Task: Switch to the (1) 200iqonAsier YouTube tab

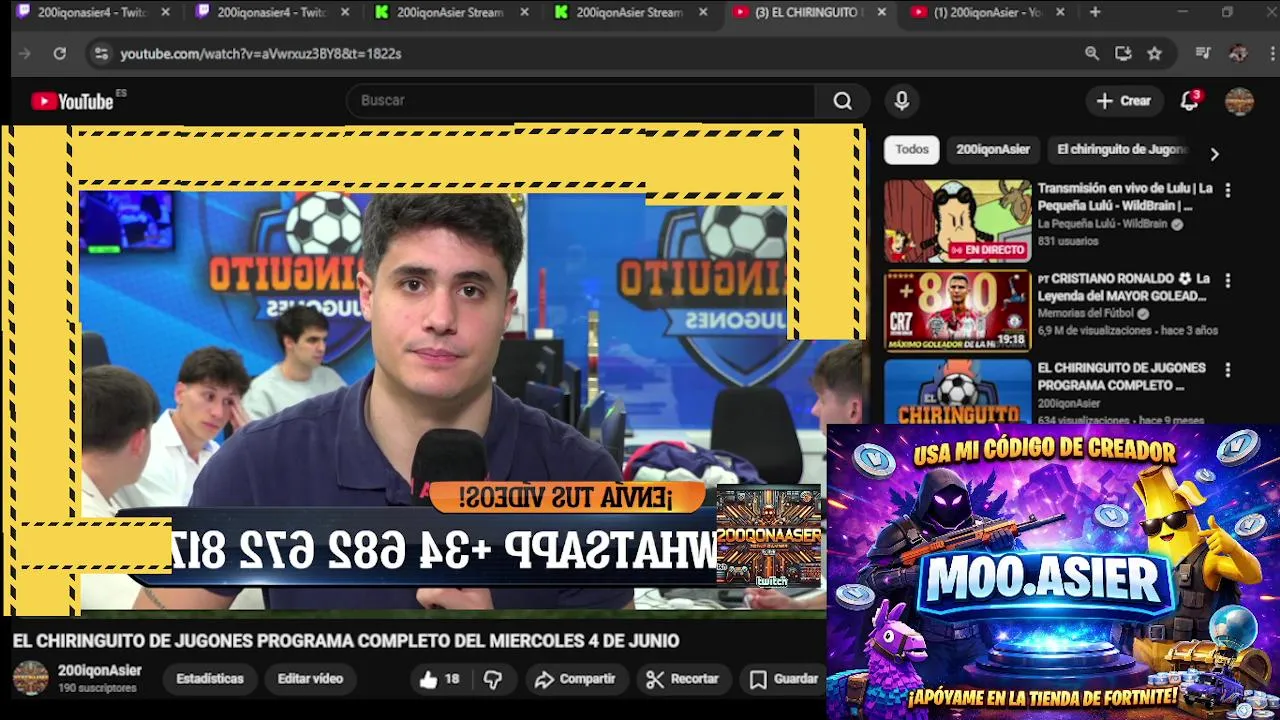Action: (986, 12)
